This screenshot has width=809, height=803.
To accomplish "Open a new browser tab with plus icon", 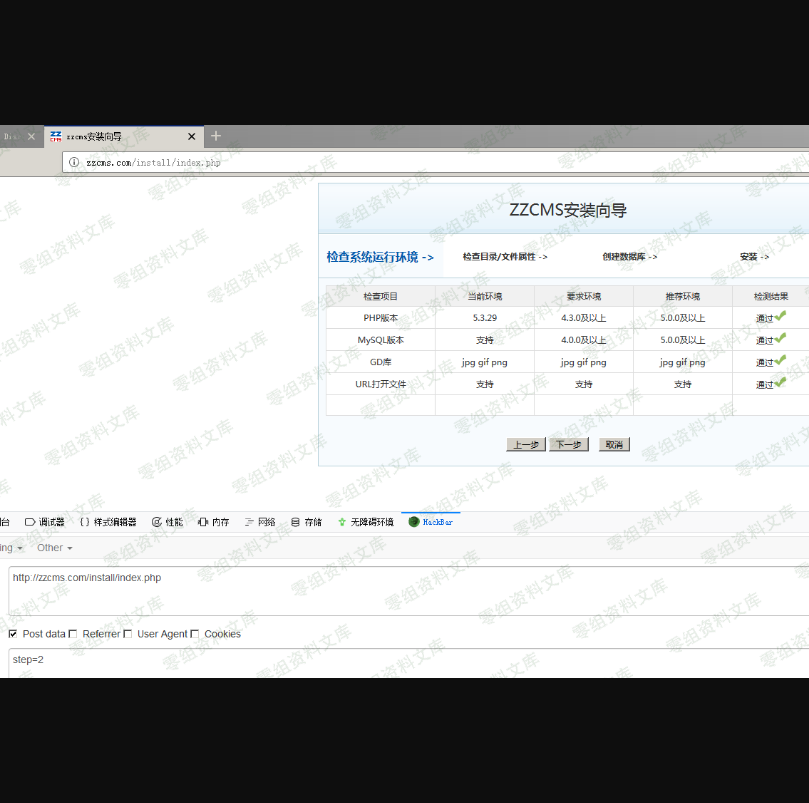I will click(216, 136).
